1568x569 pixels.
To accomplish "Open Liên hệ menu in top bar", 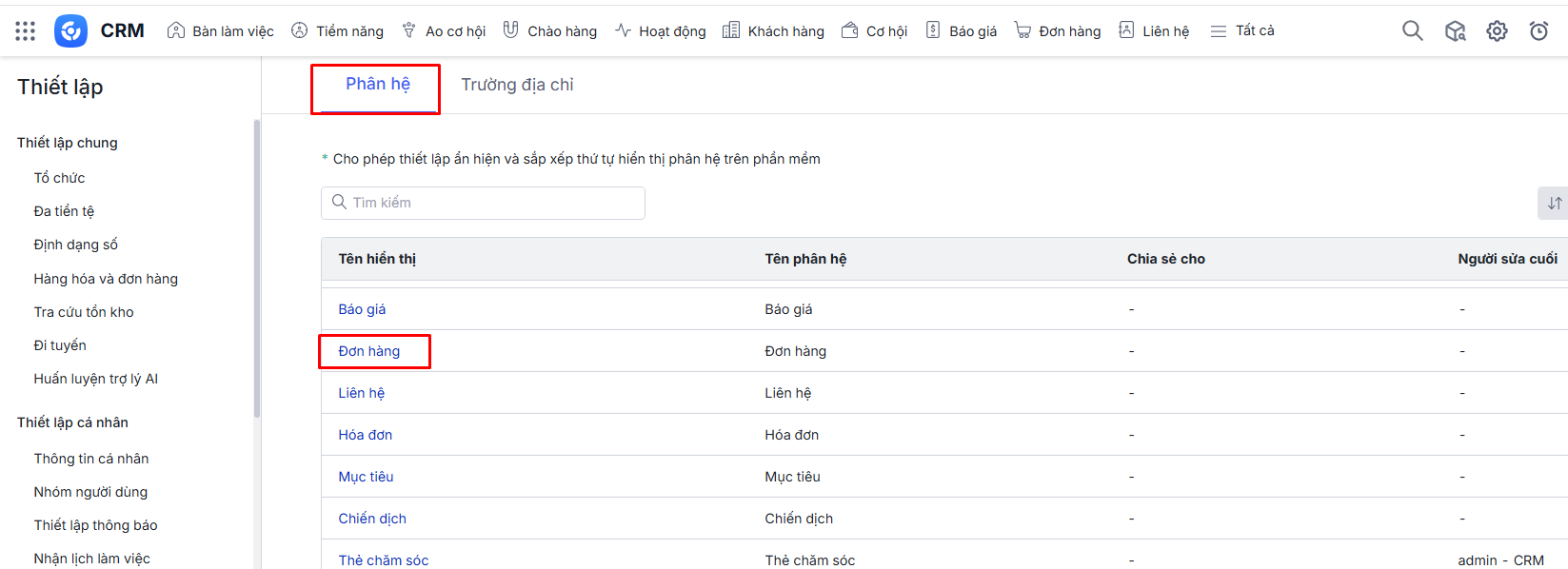I will click(x=1154, y=31).
